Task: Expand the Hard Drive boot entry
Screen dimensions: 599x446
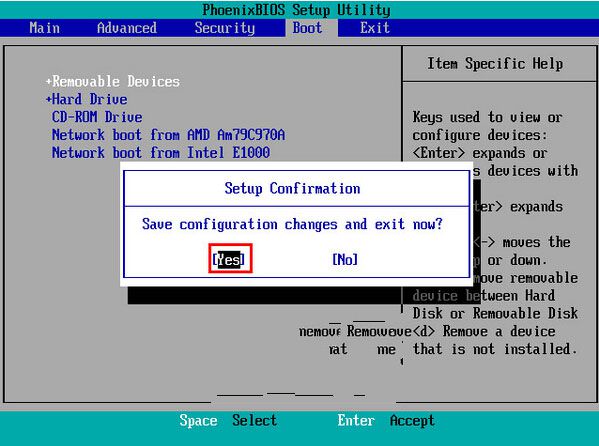Action: click(86, 99)
